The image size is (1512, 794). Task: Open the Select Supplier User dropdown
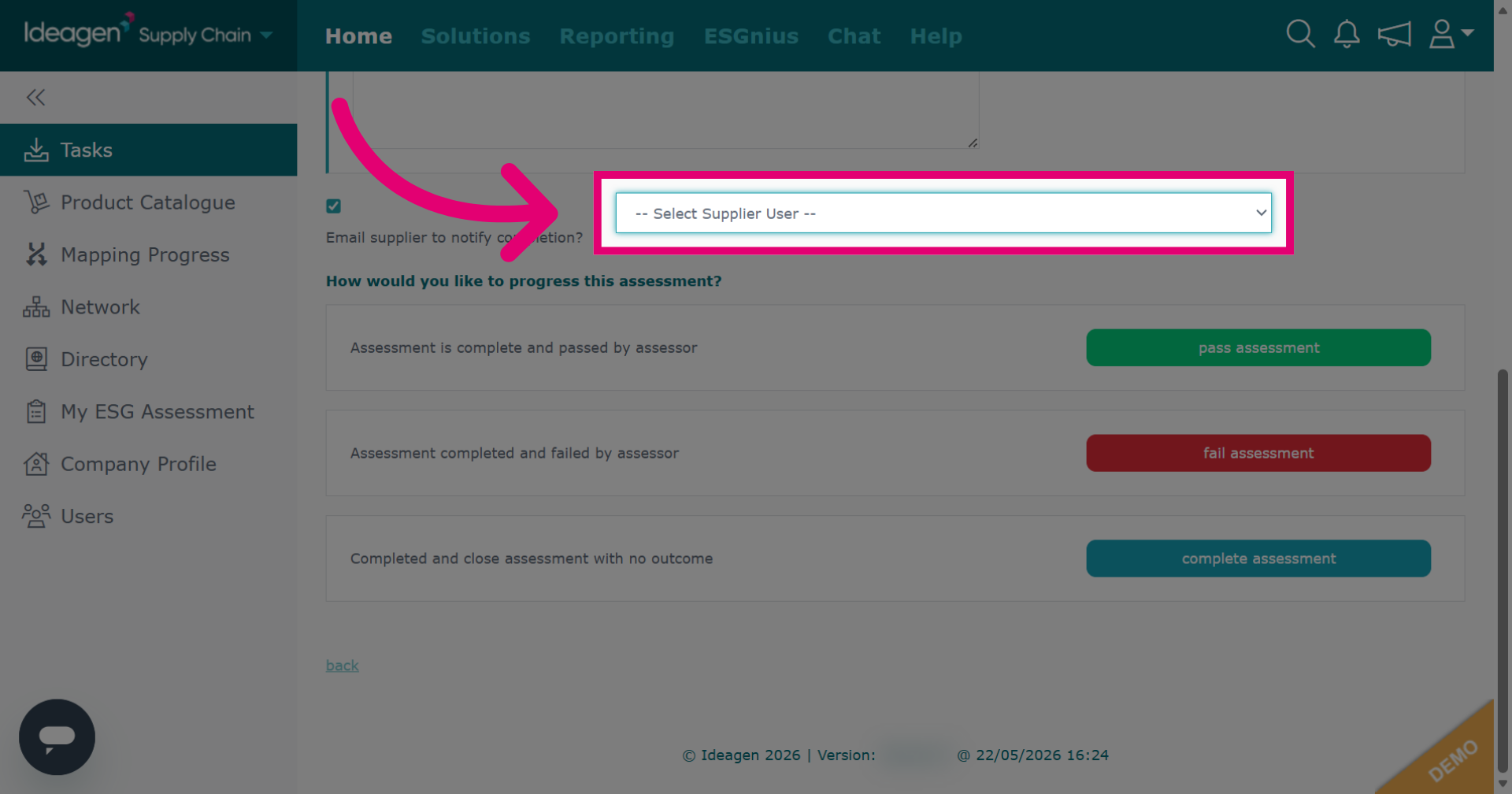(943, 213)
